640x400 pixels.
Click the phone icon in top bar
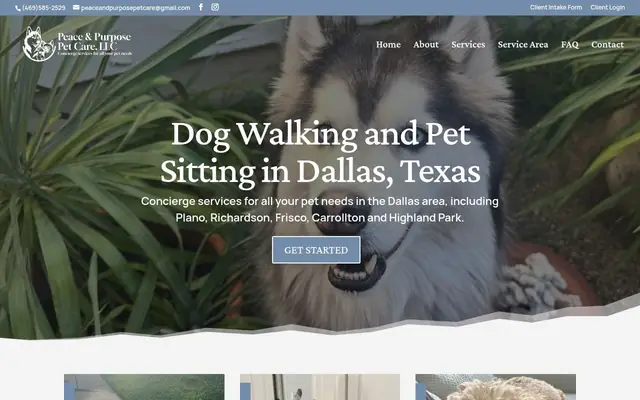[18, 8]
